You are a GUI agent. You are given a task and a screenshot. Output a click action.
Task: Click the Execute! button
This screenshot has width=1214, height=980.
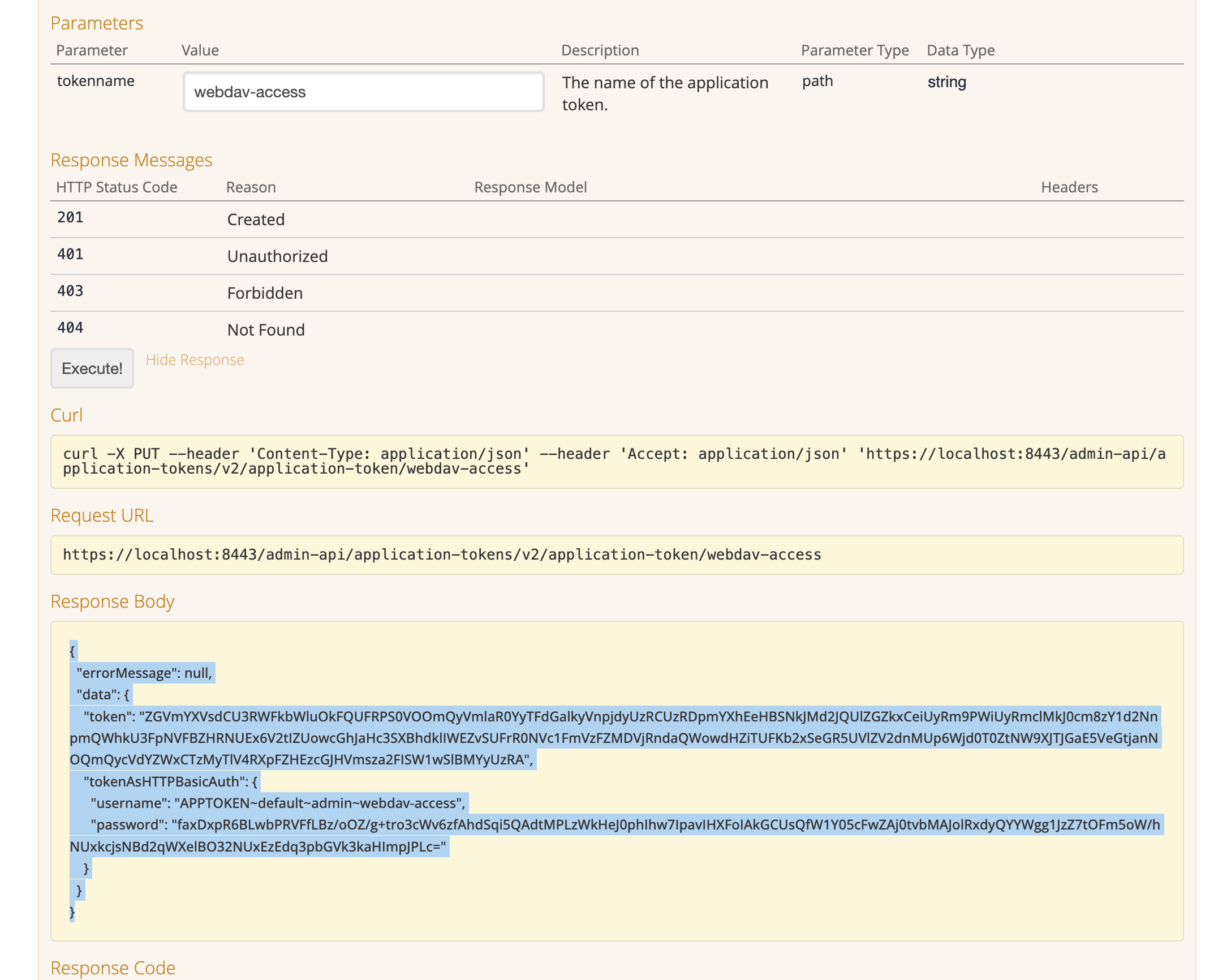click(x=92, y=368)
